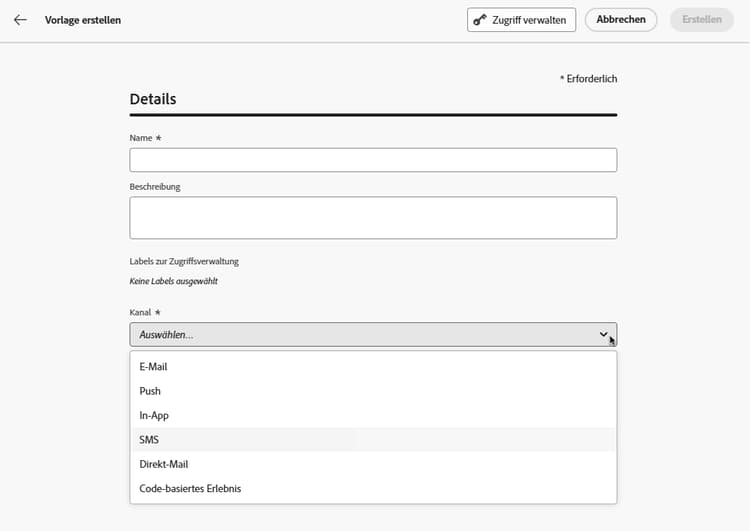Pick In-App from the Kanal options
Image resolution: width=750 pixels, height=531 pixels.
(154, 416)
